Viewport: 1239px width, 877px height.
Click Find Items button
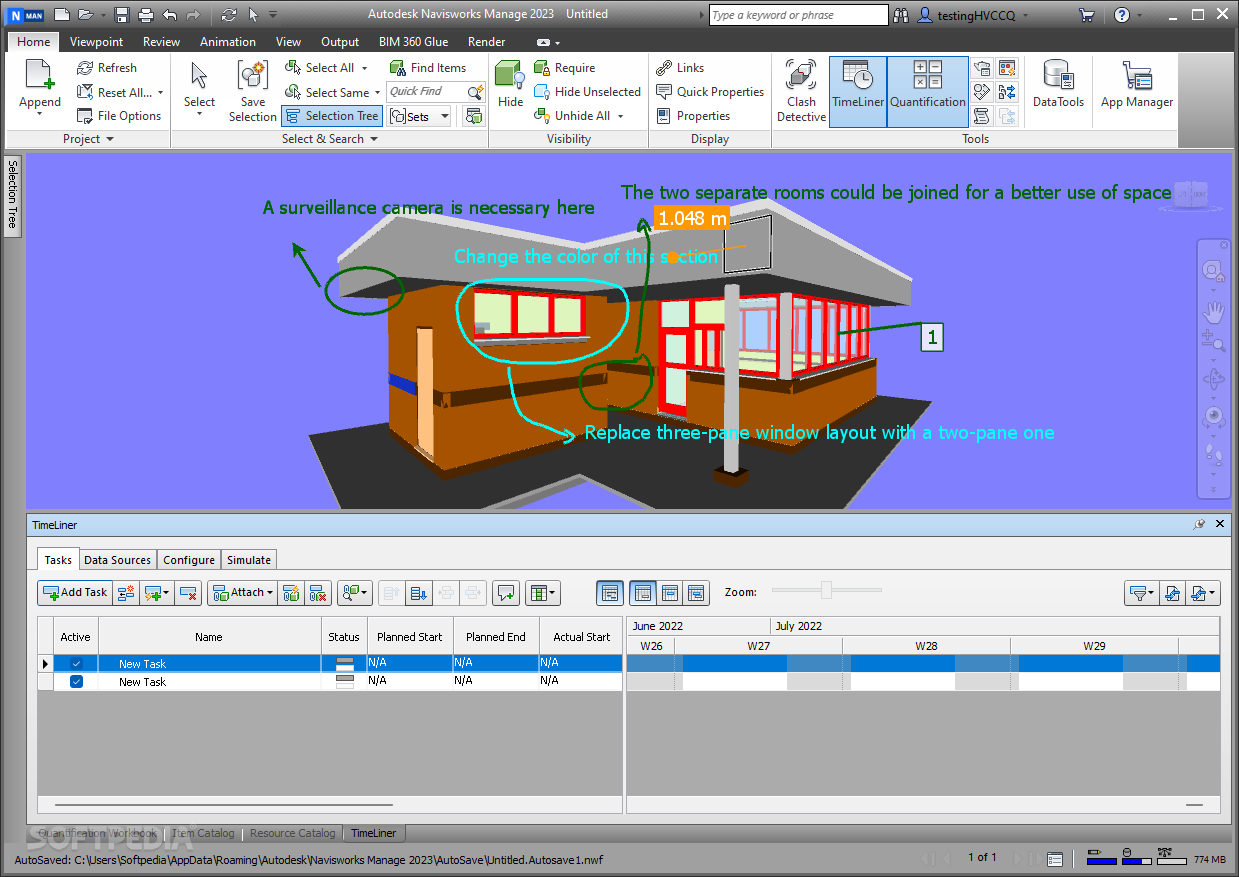[x=427, y=68]
